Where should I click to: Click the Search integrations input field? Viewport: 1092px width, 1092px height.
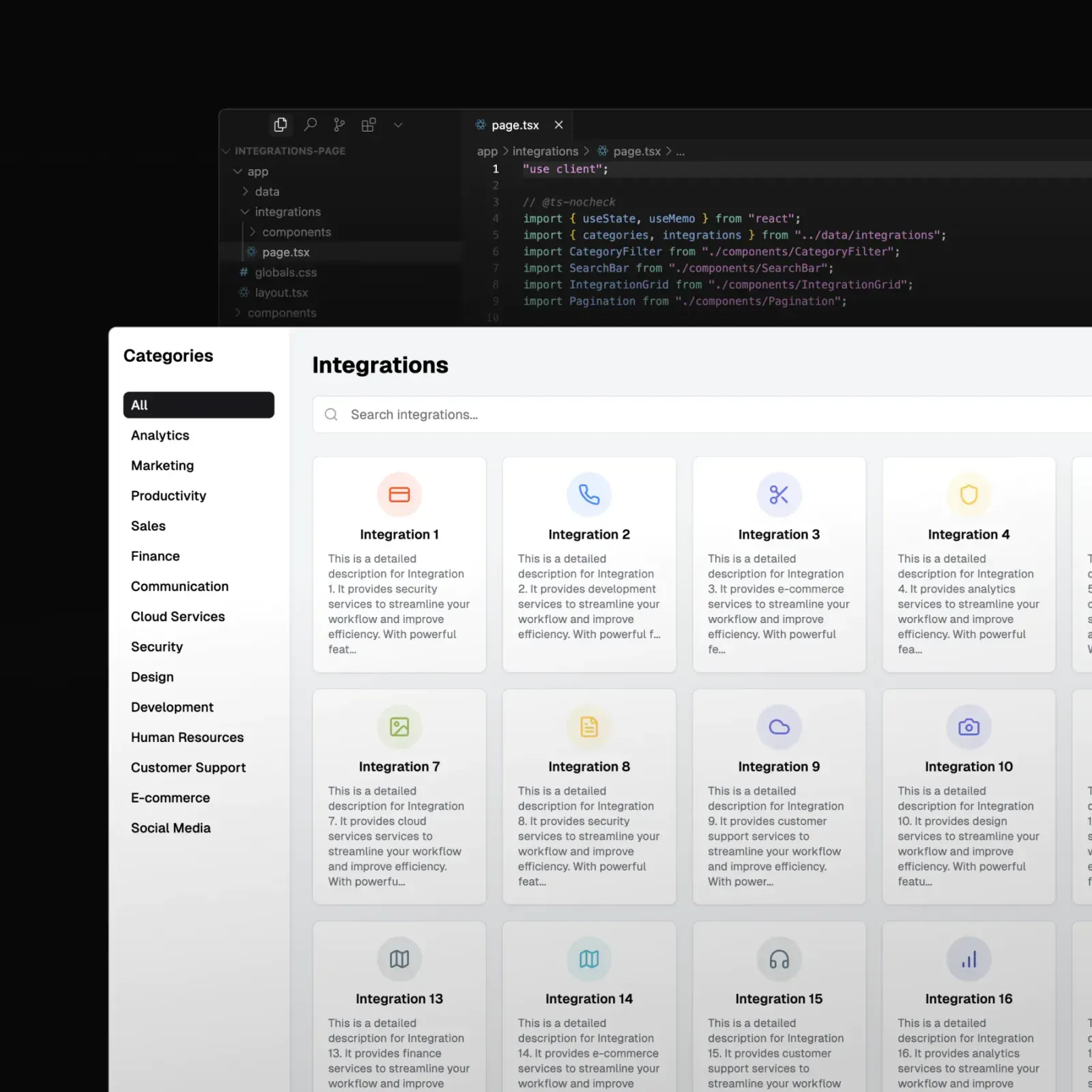[478, 414]
